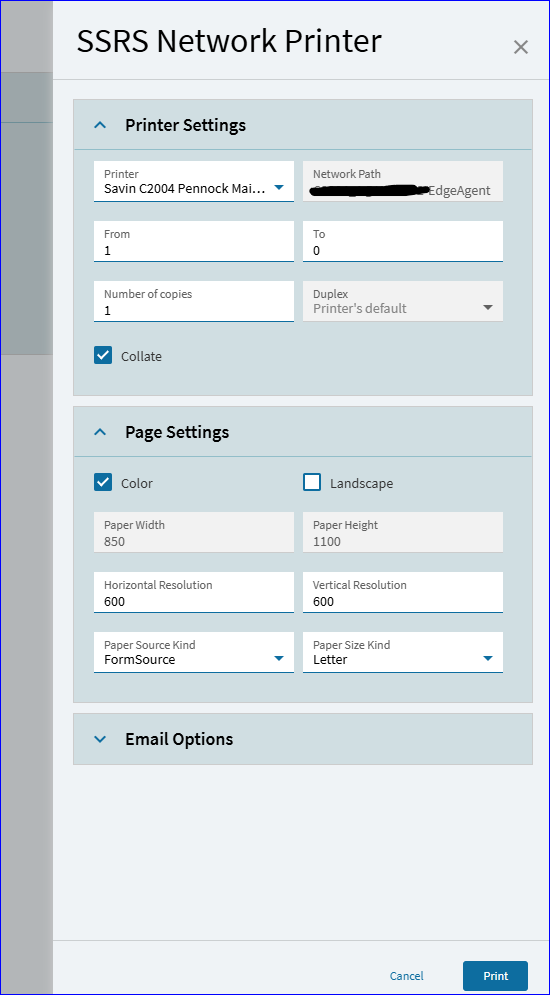550x995 pixels.
Task: Expand the Email Options section
Action: coord(100,739)
